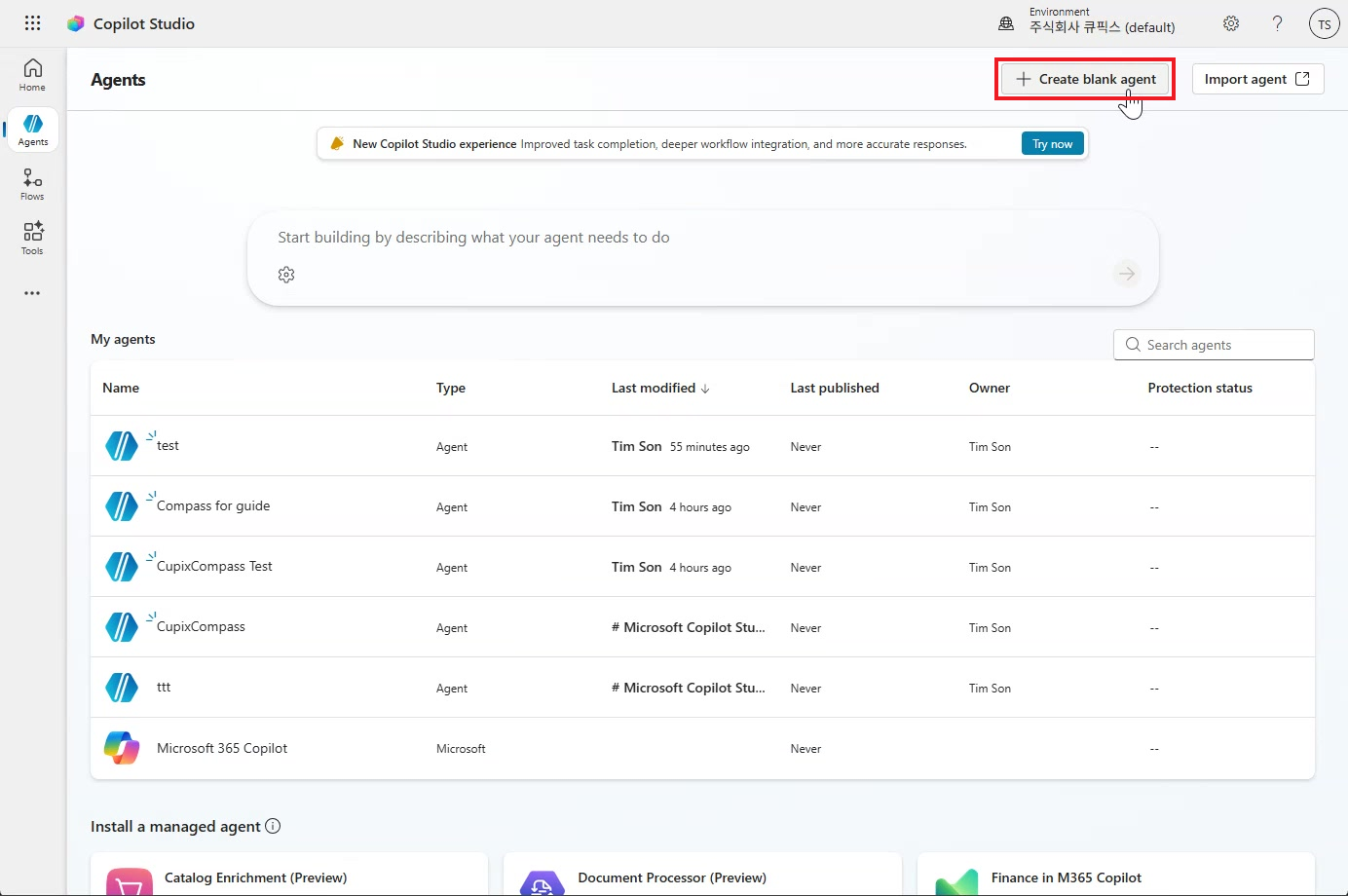Open Tools in the sidebar

[x=32, y=239]
